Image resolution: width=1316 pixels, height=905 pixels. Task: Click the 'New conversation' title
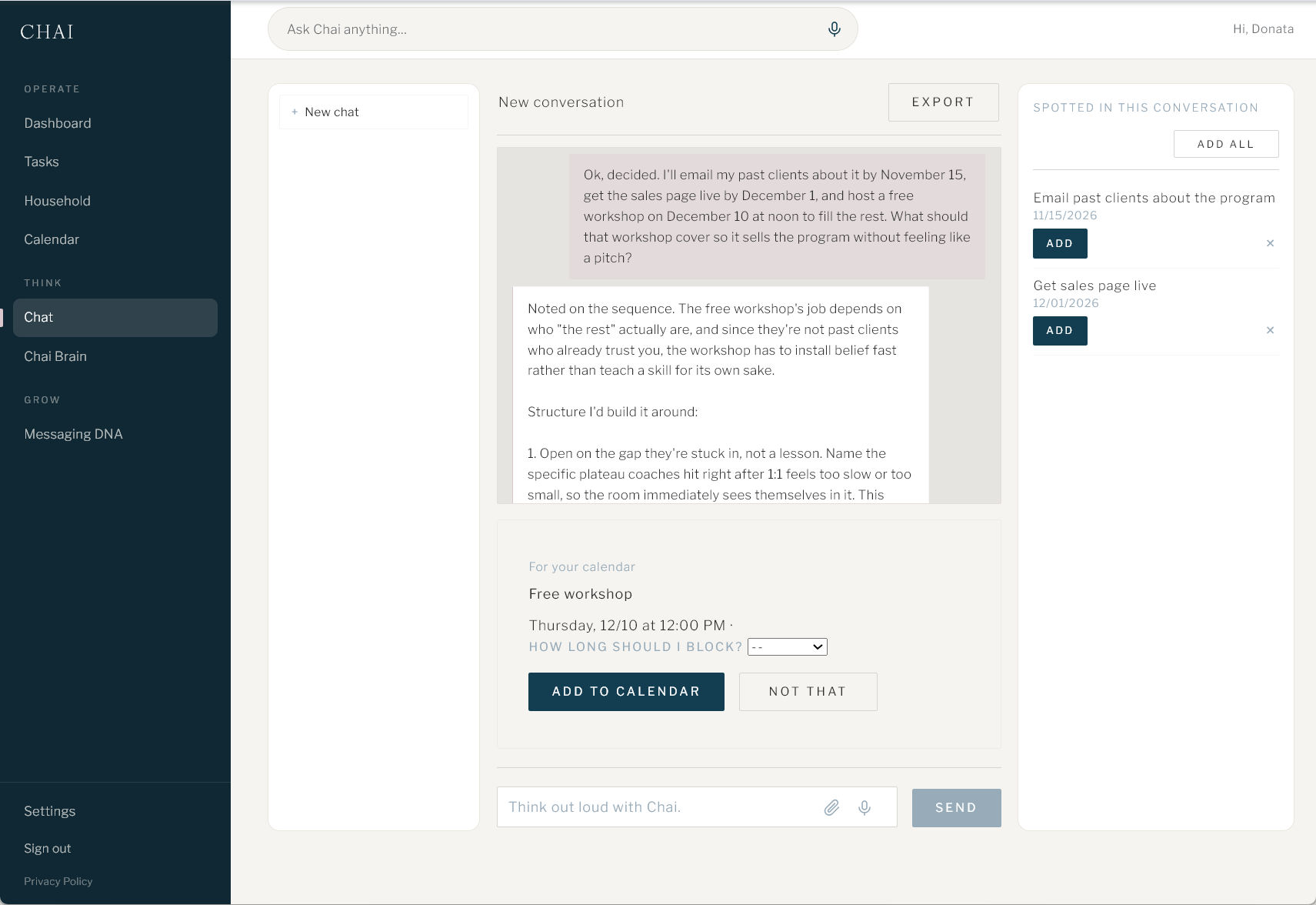pyautogui.click(x=561, y=102)
